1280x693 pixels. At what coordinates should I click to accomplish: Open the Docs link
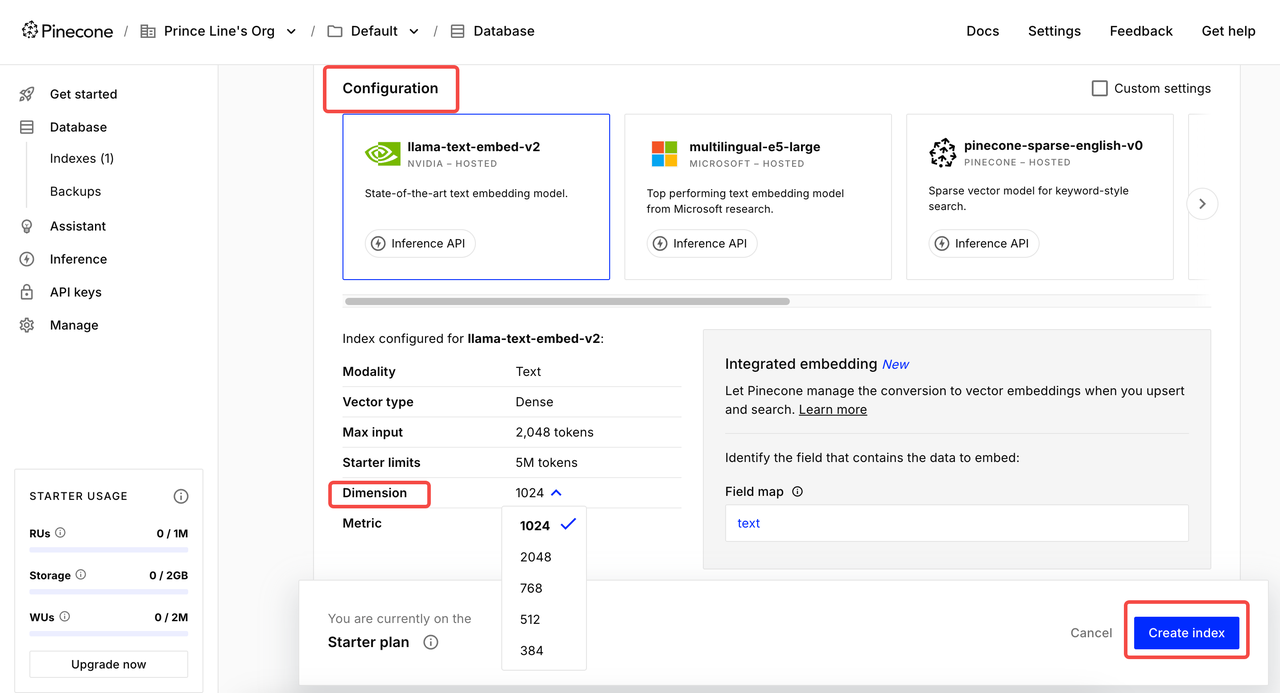(983, 31)
